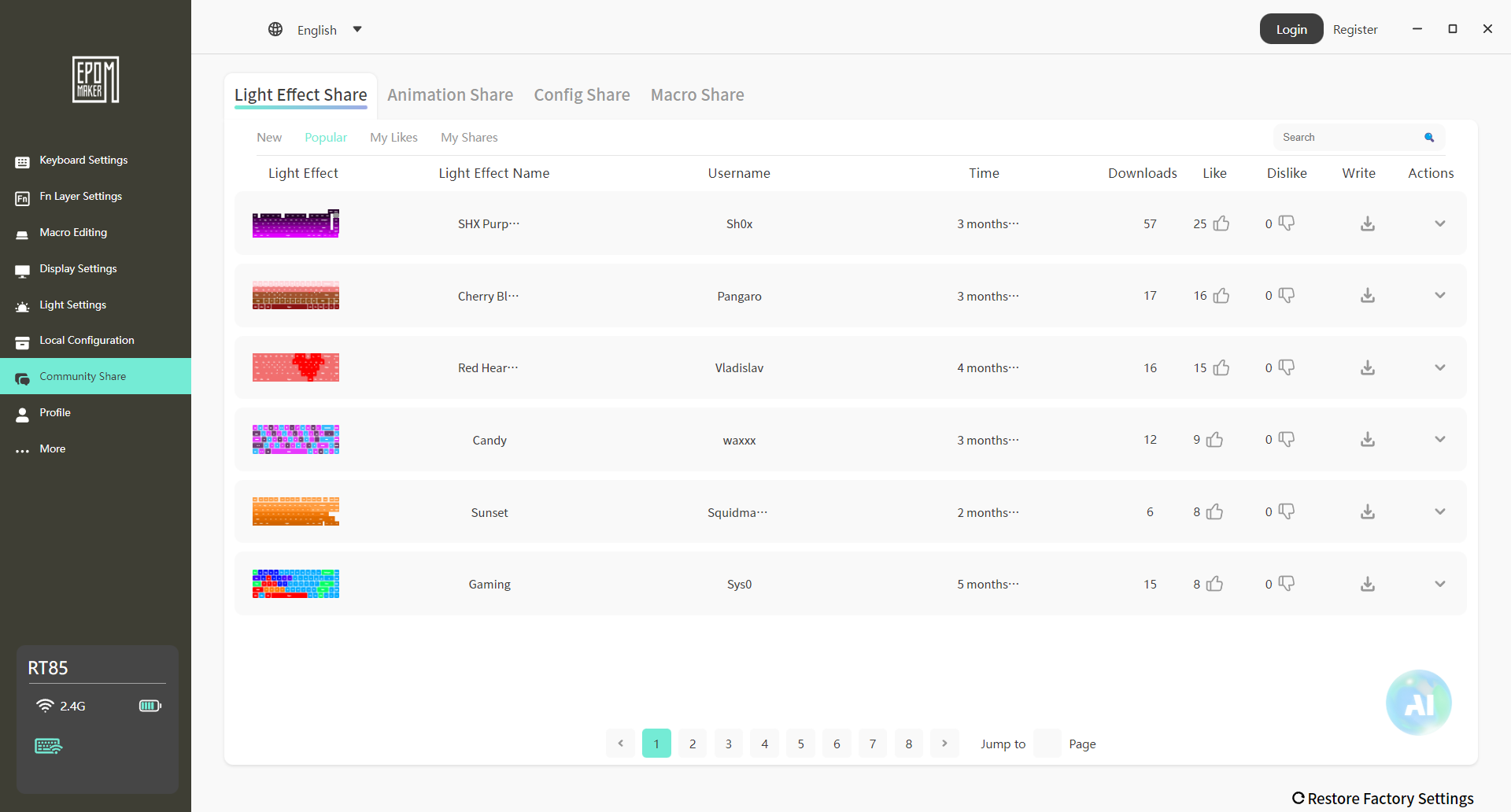Expand actions chevron for Sunset row
Viewport: 1511px width, 812px height.
1440,512
